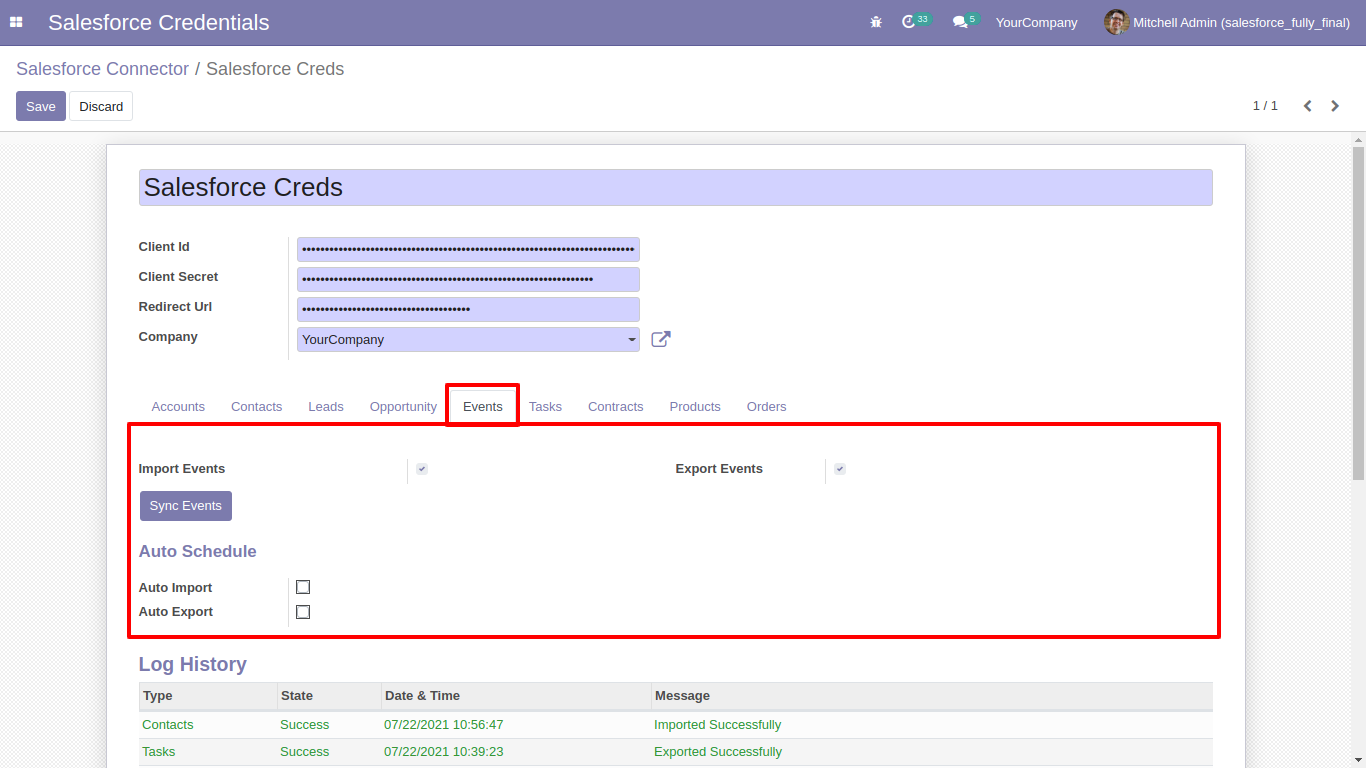This screenshot has height=768, width=1366.
Task: Go to next record arrow
Action: [1335, 106]
